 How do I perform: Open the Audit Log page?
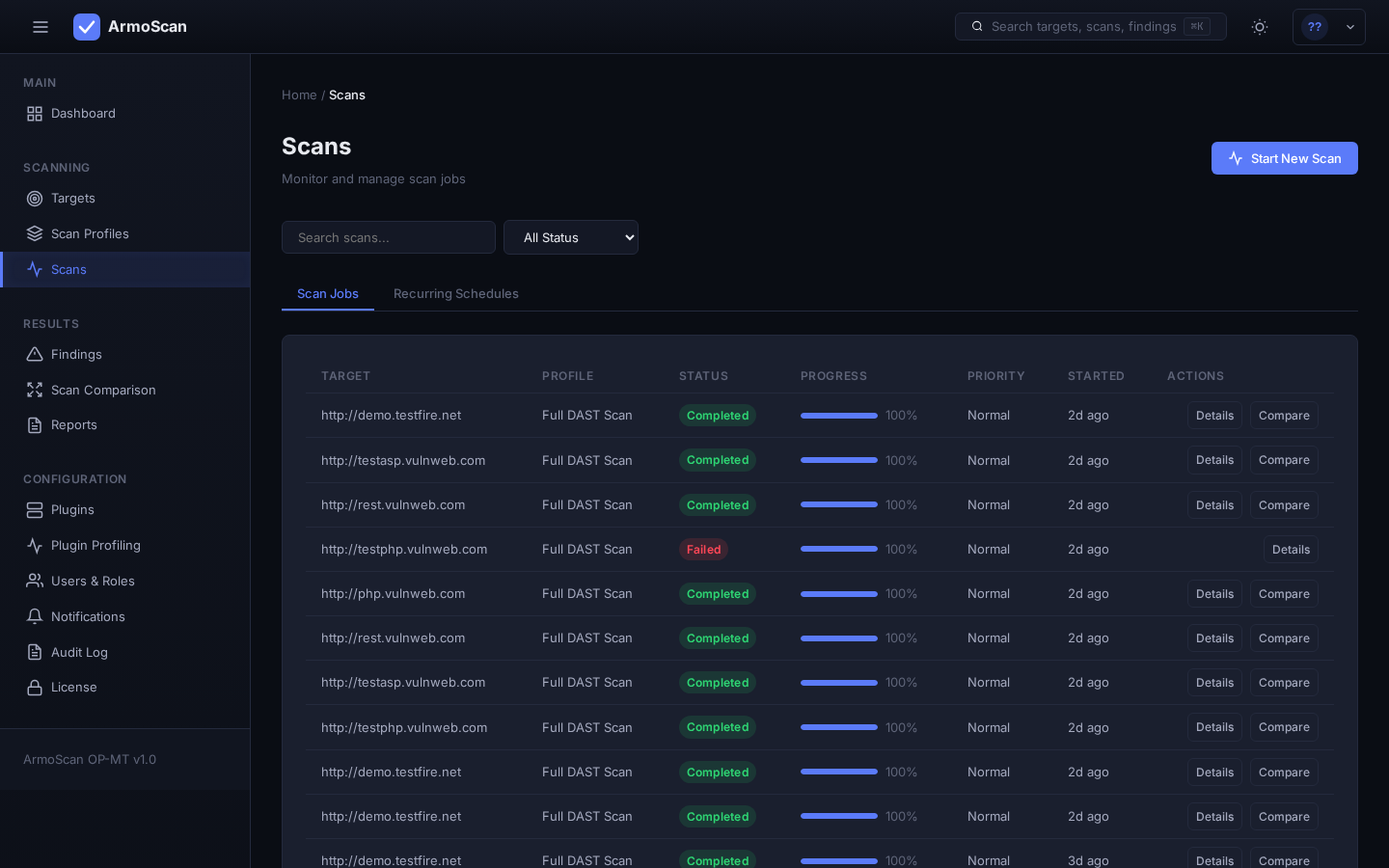point(125,652)
